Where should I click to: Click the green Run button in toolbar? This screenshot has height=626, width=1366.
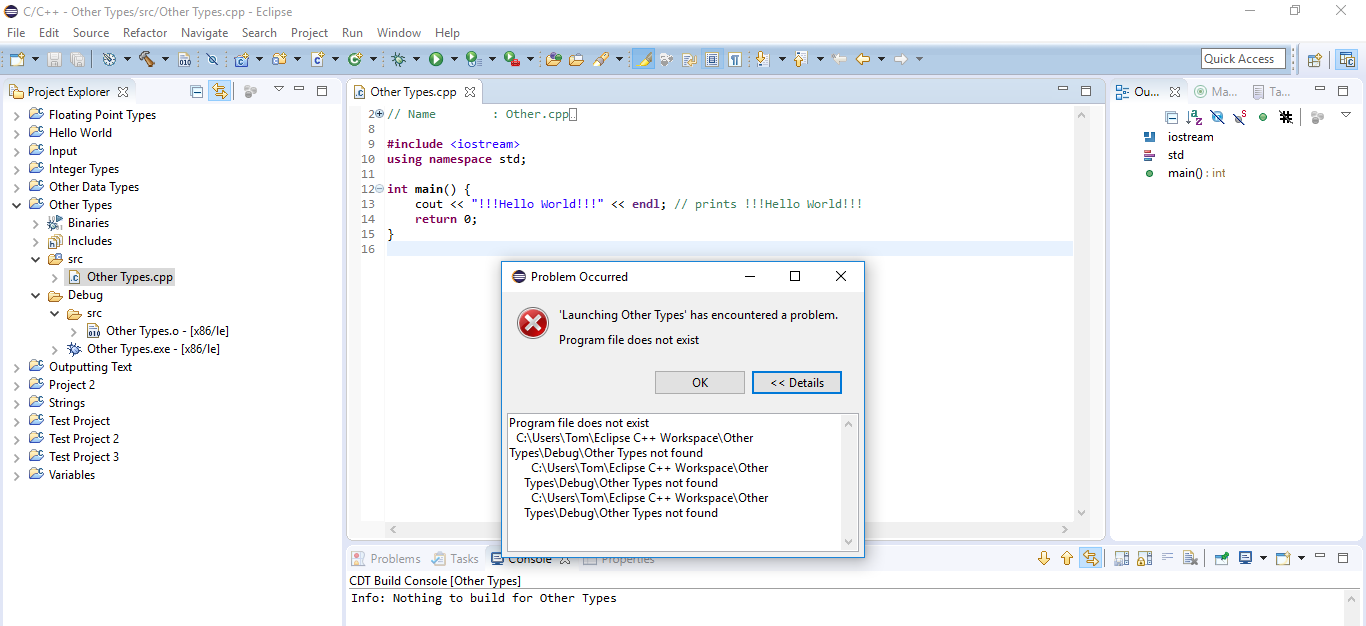pos(436,59)
